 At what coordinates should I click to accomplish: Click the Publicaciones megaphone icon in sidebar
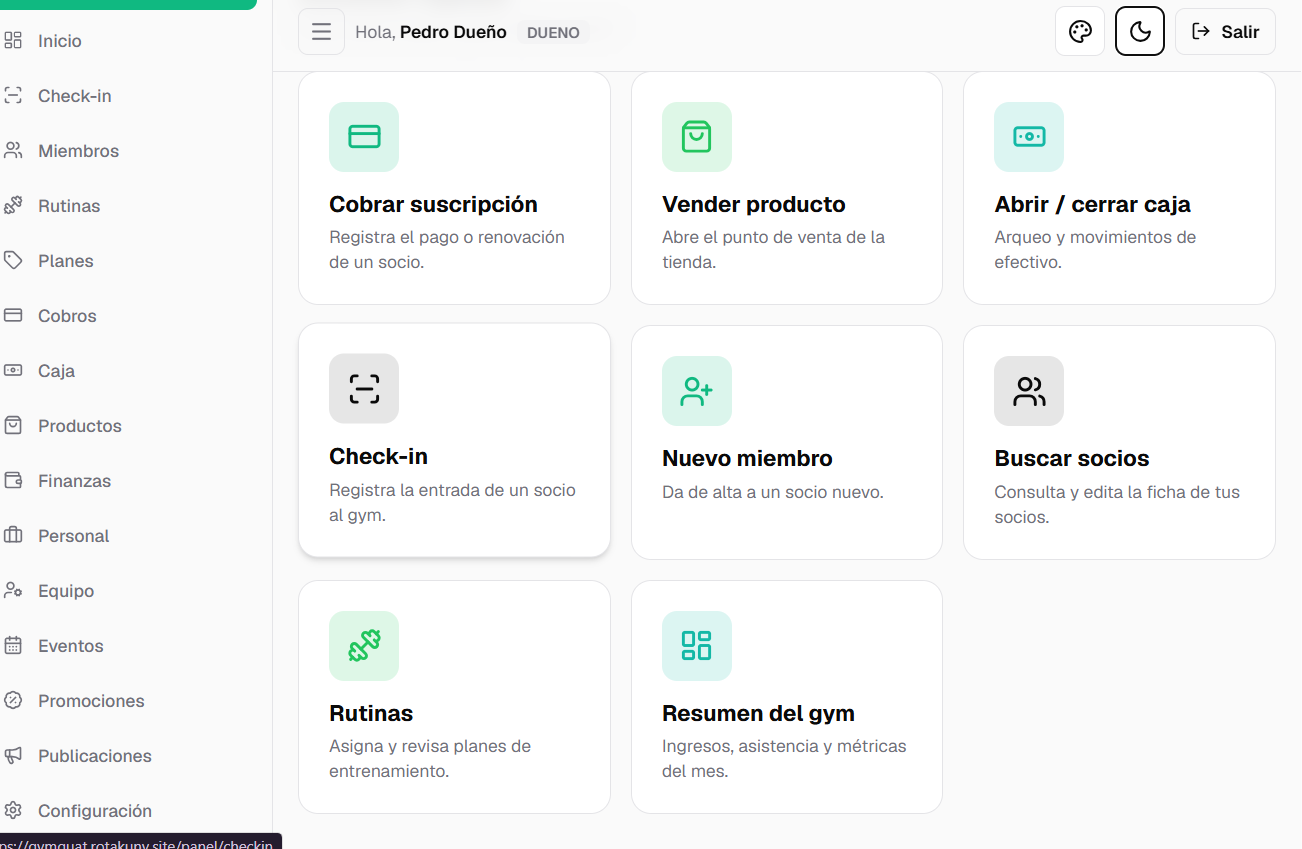[x=13, y=756]
